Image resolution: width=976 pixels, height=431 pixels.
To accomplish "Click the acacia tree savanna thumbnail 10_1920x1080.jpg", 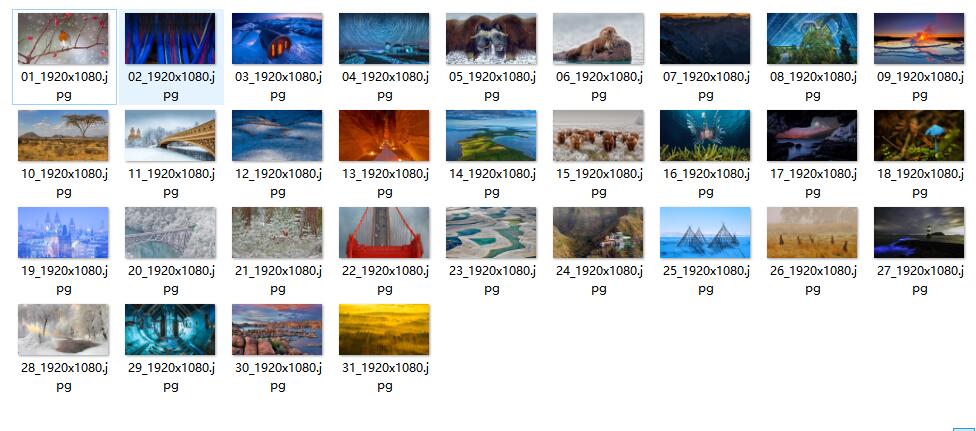I will coord(63,136).
